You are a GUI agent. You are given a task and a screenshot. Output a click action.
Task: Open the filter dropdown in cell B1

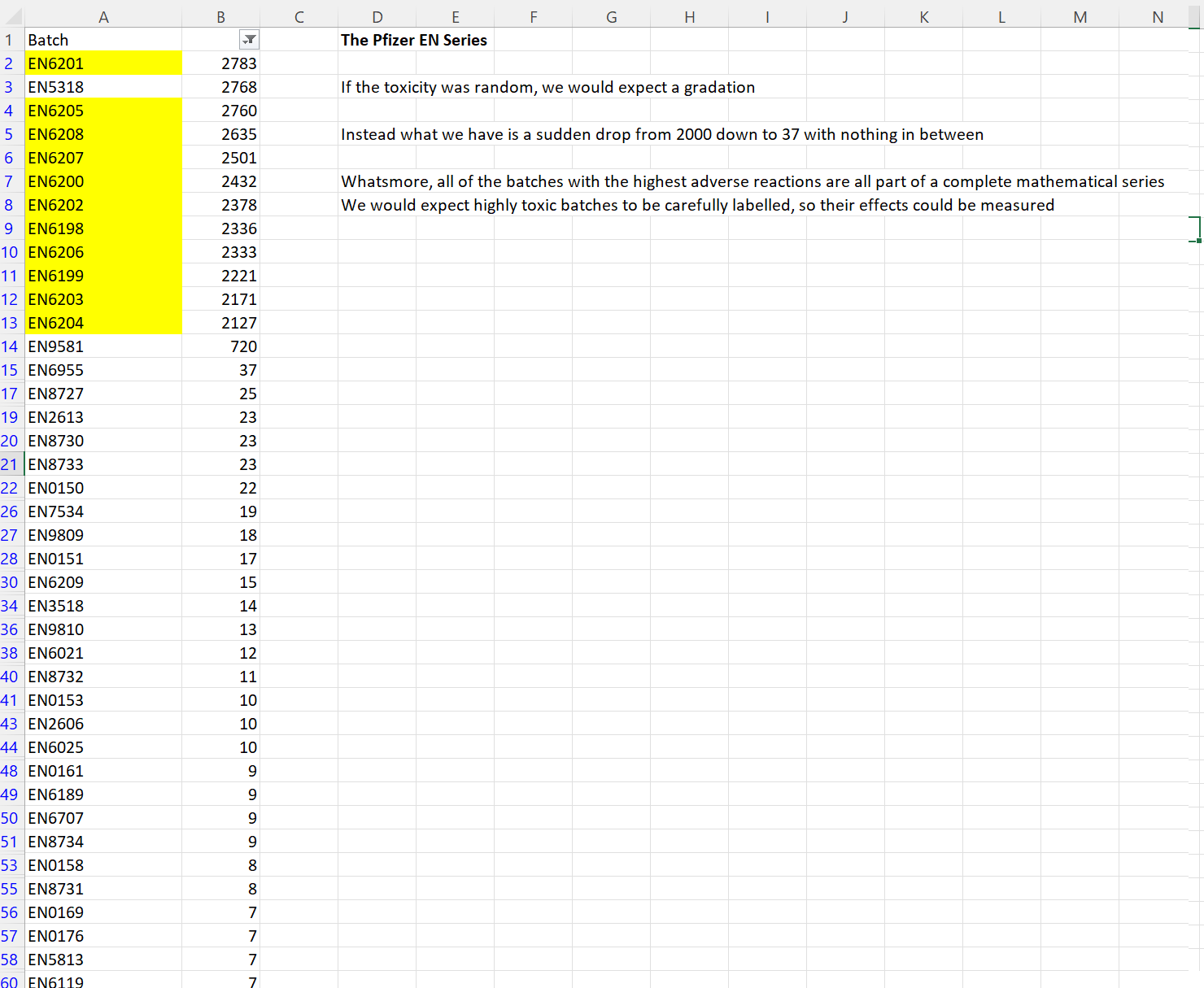point(249,40)
